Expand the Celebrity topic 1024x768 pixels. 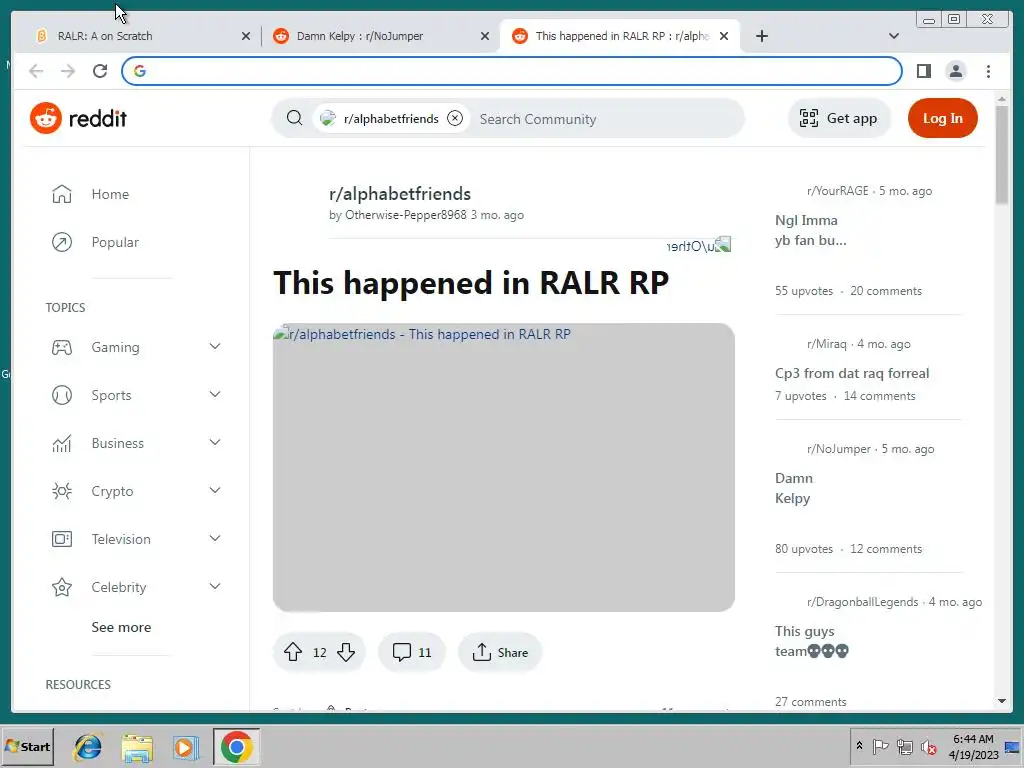[x=215, y=586]
